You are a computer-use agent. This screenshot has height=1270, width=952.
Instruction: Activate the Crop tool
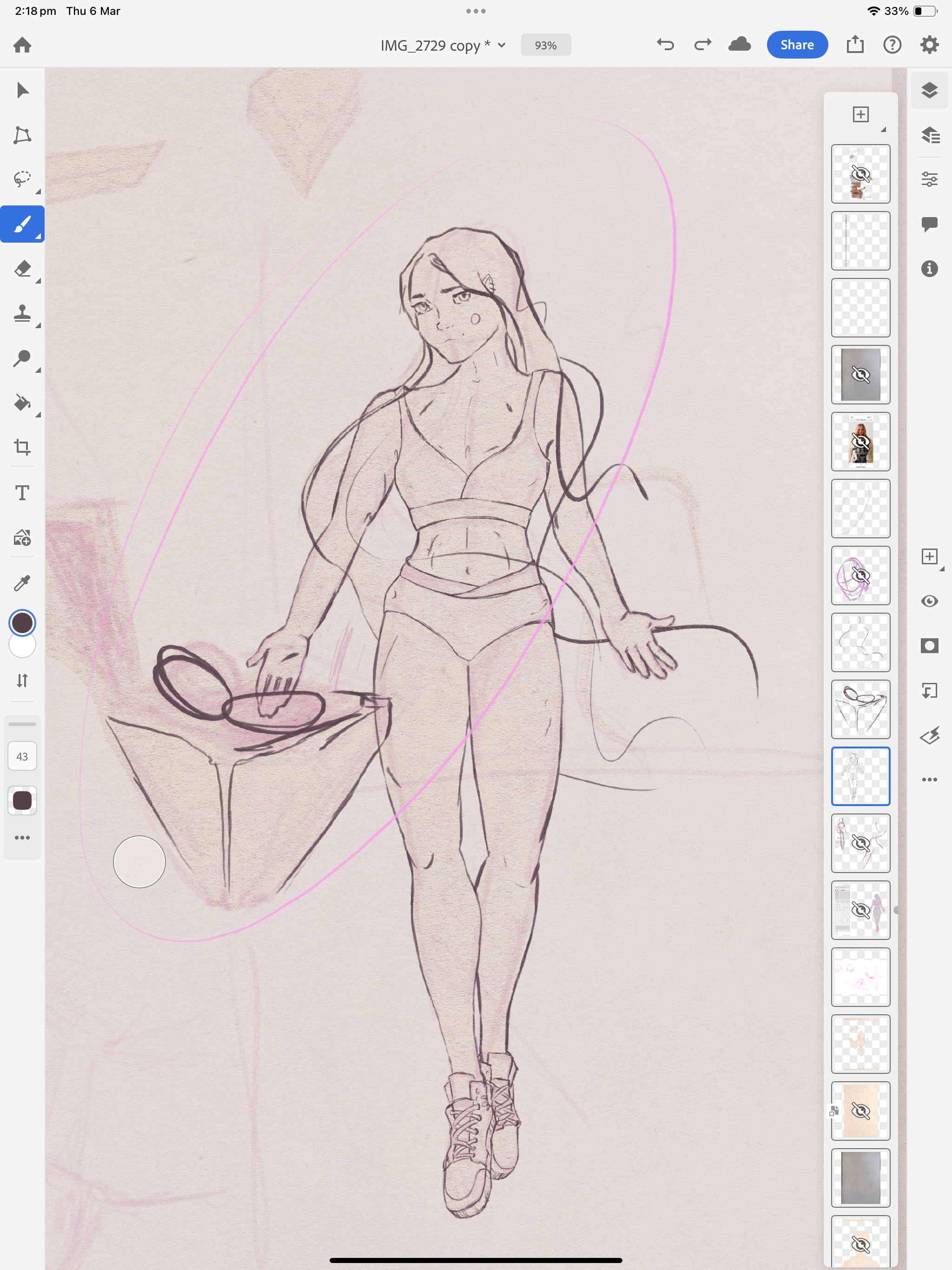(x=22, y=447)
